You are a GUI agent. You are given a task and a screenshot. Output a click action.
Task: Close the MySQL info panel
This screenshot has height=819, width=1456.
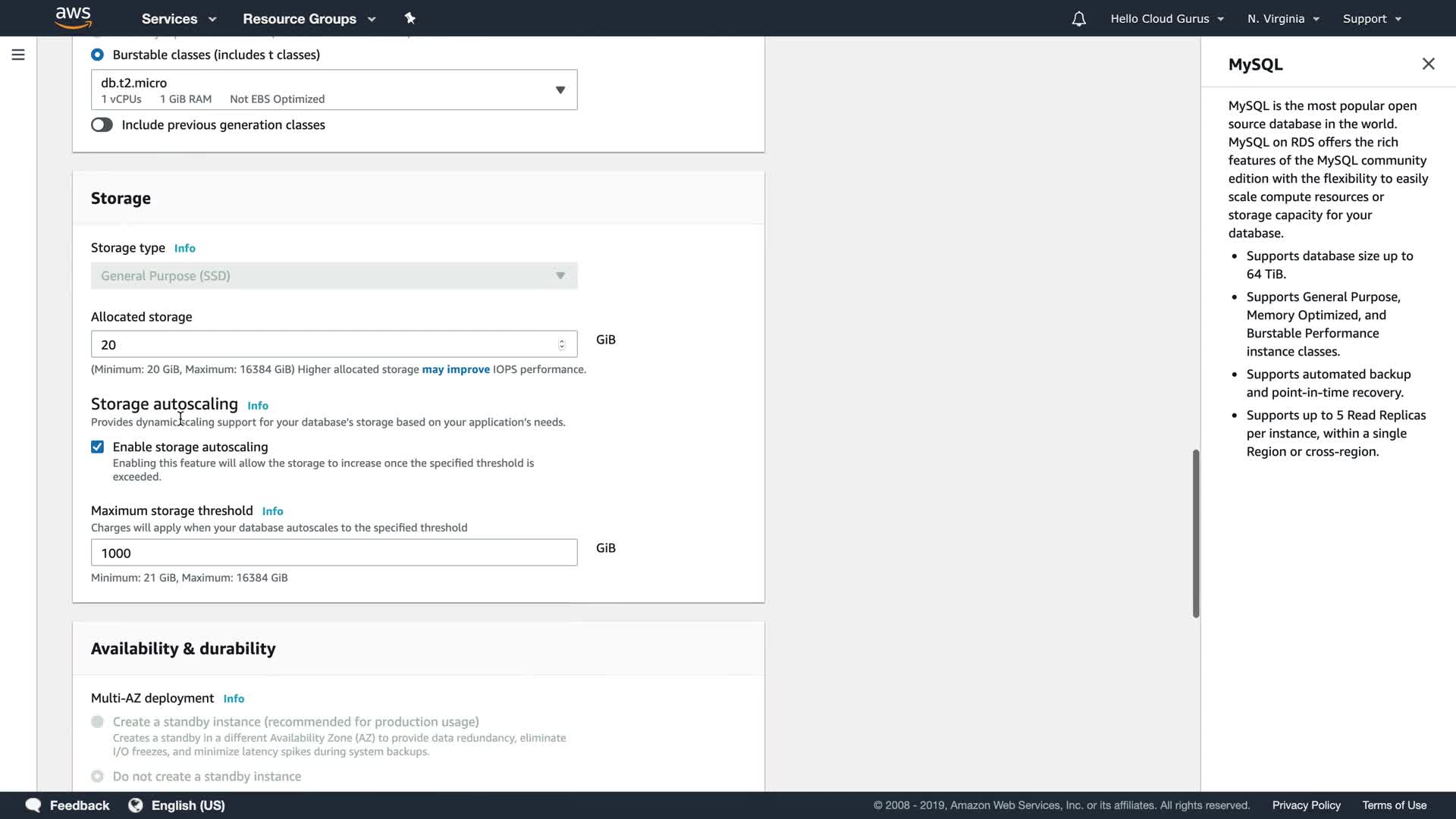click(1428, 64)
